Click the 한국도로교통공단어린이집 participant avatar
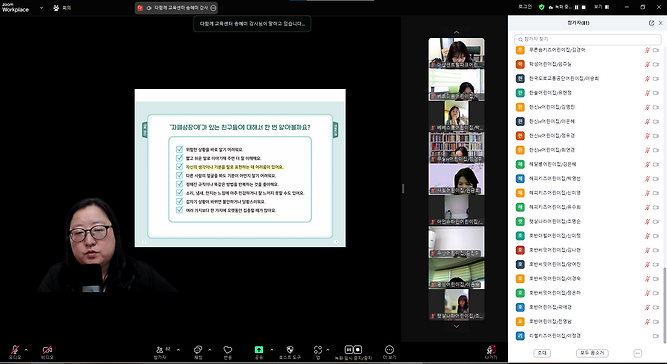 pos(520,79)
